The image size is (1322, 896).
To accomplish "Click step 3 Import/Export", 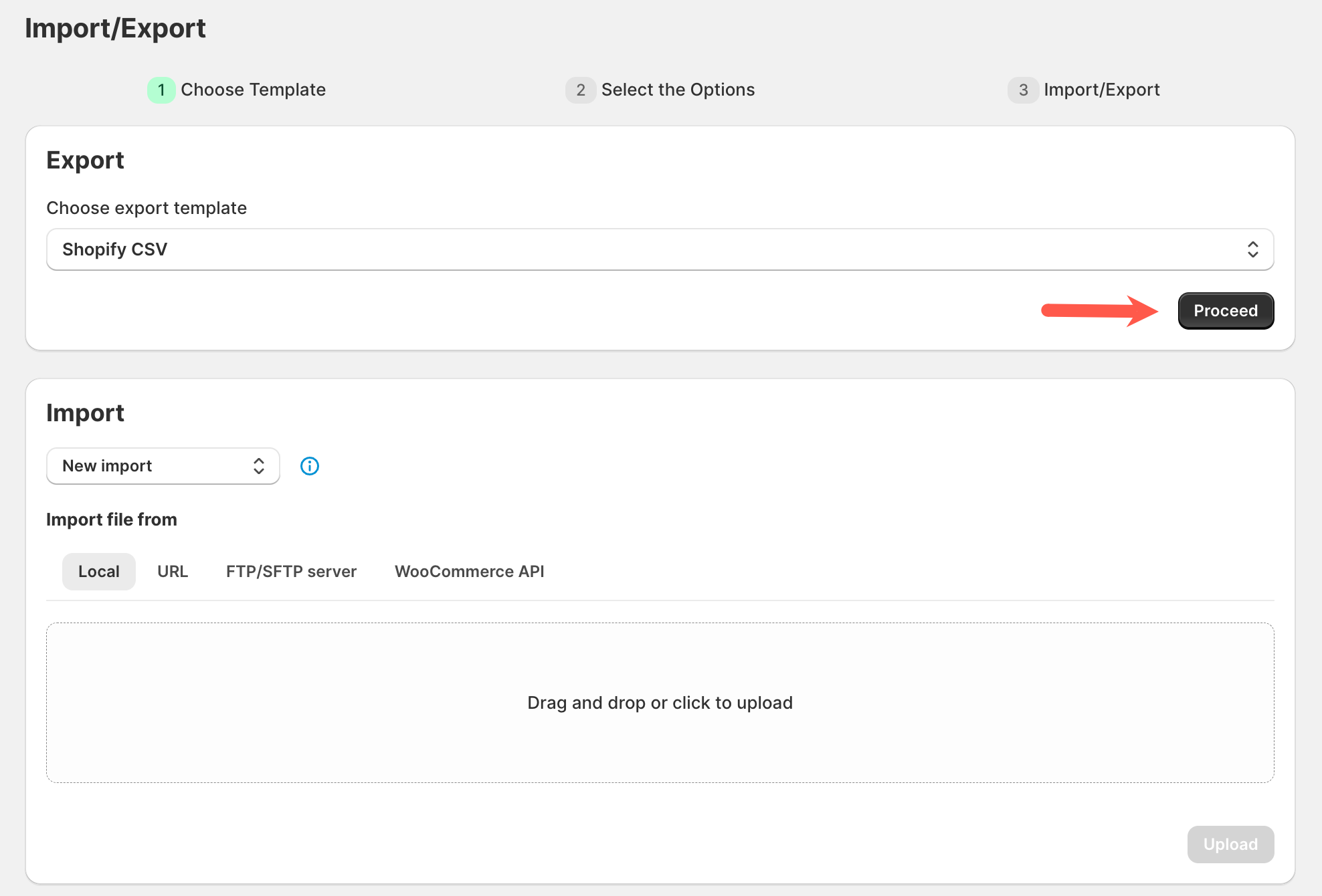I will pos(1084,90).
